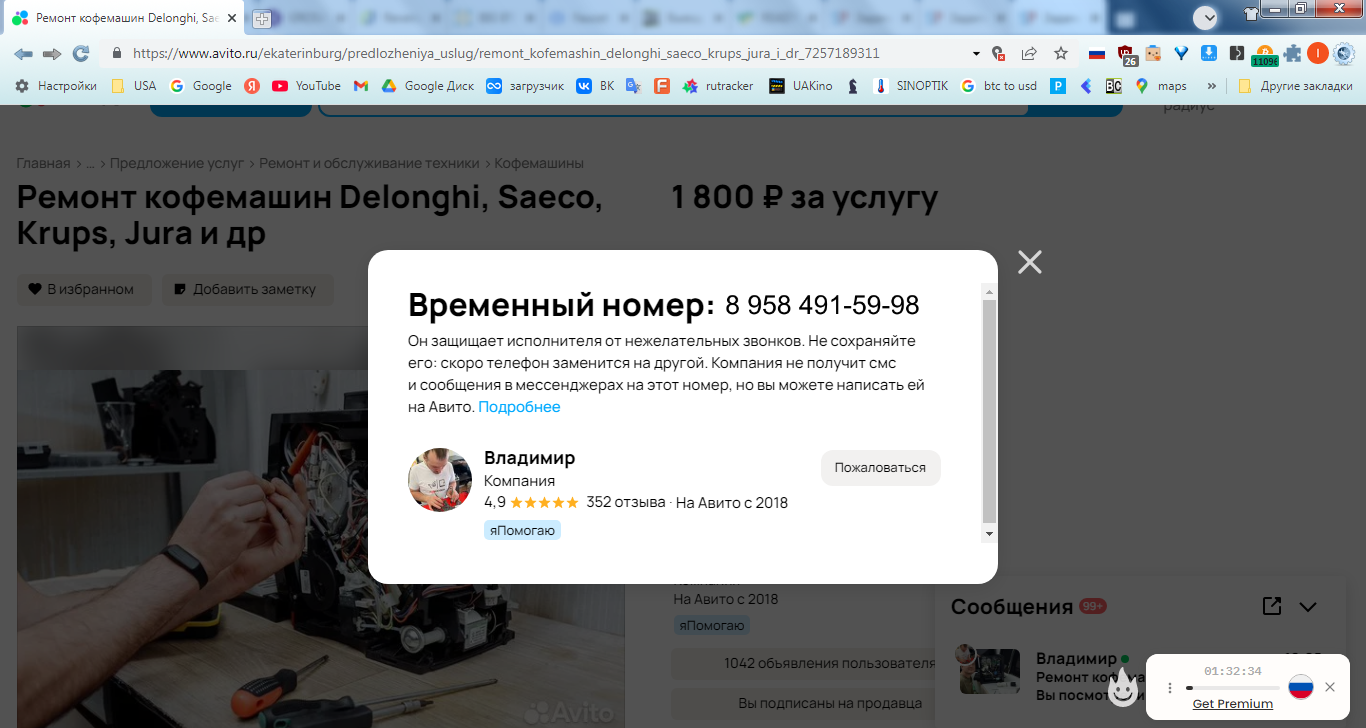Go forward with the browser forward arrow

pyautogui.click(x=51, y=53)
